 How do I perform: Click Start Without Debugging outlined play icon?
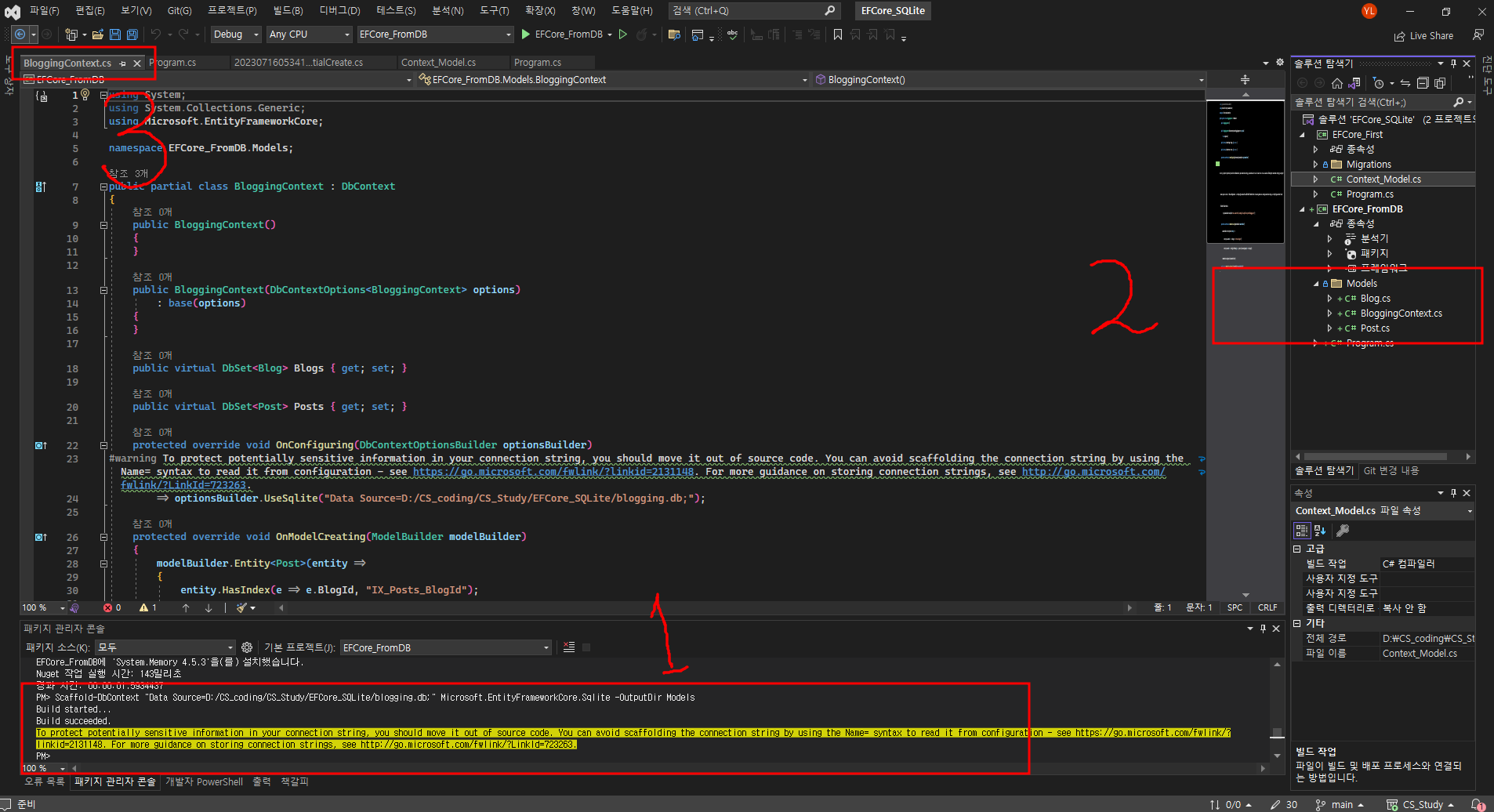tap(623, 34)
